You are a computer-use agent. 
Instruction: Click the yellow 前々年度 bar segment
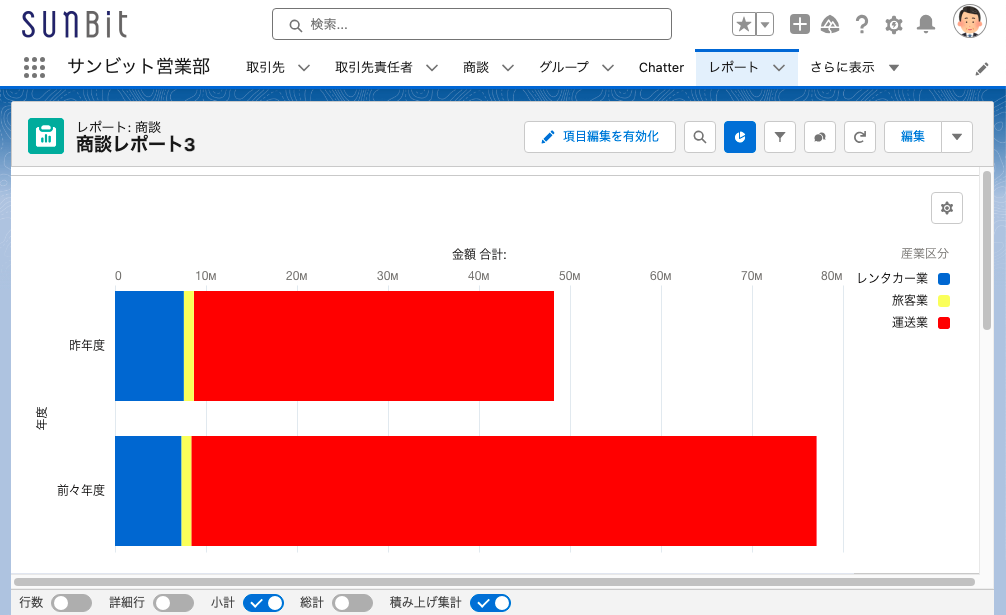[x=187, y=491]
